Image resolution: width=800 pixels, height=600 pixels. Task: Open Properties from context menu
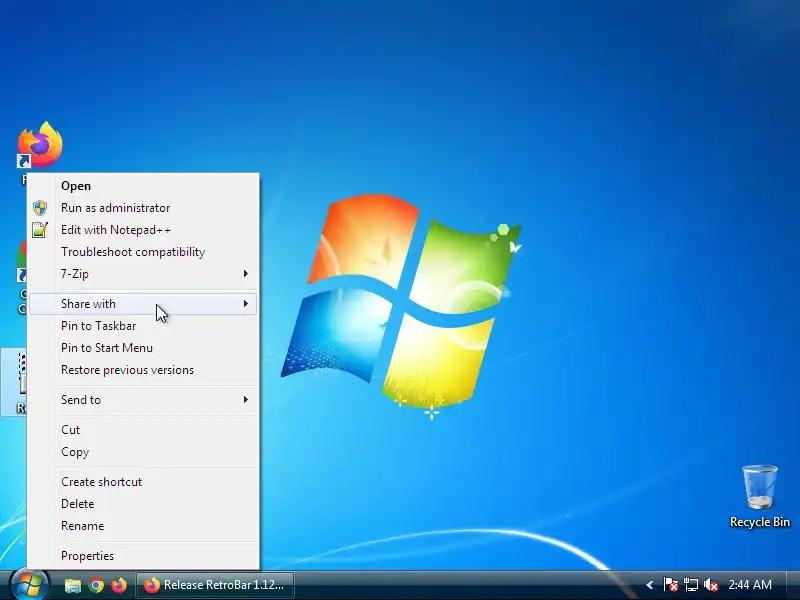click(143, 556)
